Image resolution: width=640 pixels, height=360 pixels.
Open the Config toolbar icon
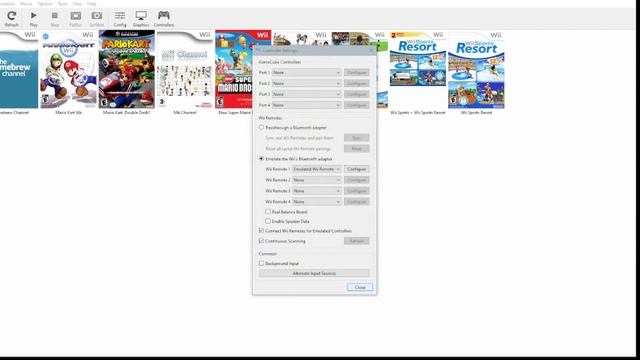120,18
